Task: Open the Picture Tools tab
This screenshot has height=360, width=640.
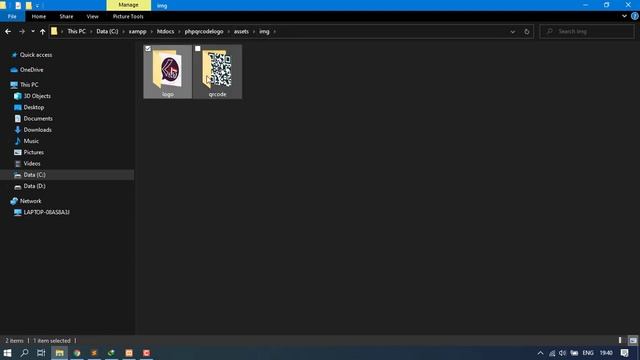Action: [x=128, y=16]
